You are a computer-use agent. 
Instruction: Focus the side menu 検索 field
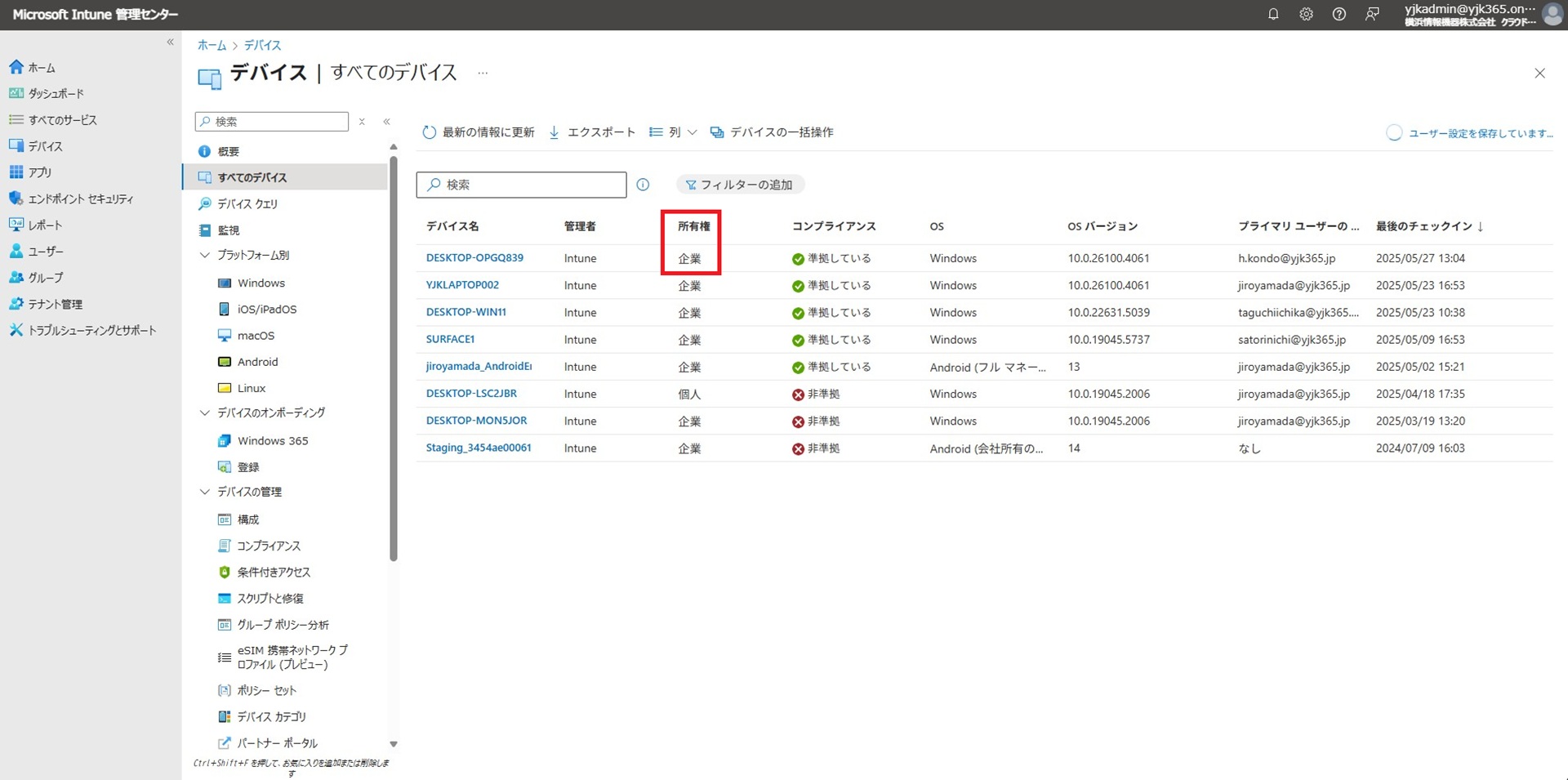tap(272, 121)
